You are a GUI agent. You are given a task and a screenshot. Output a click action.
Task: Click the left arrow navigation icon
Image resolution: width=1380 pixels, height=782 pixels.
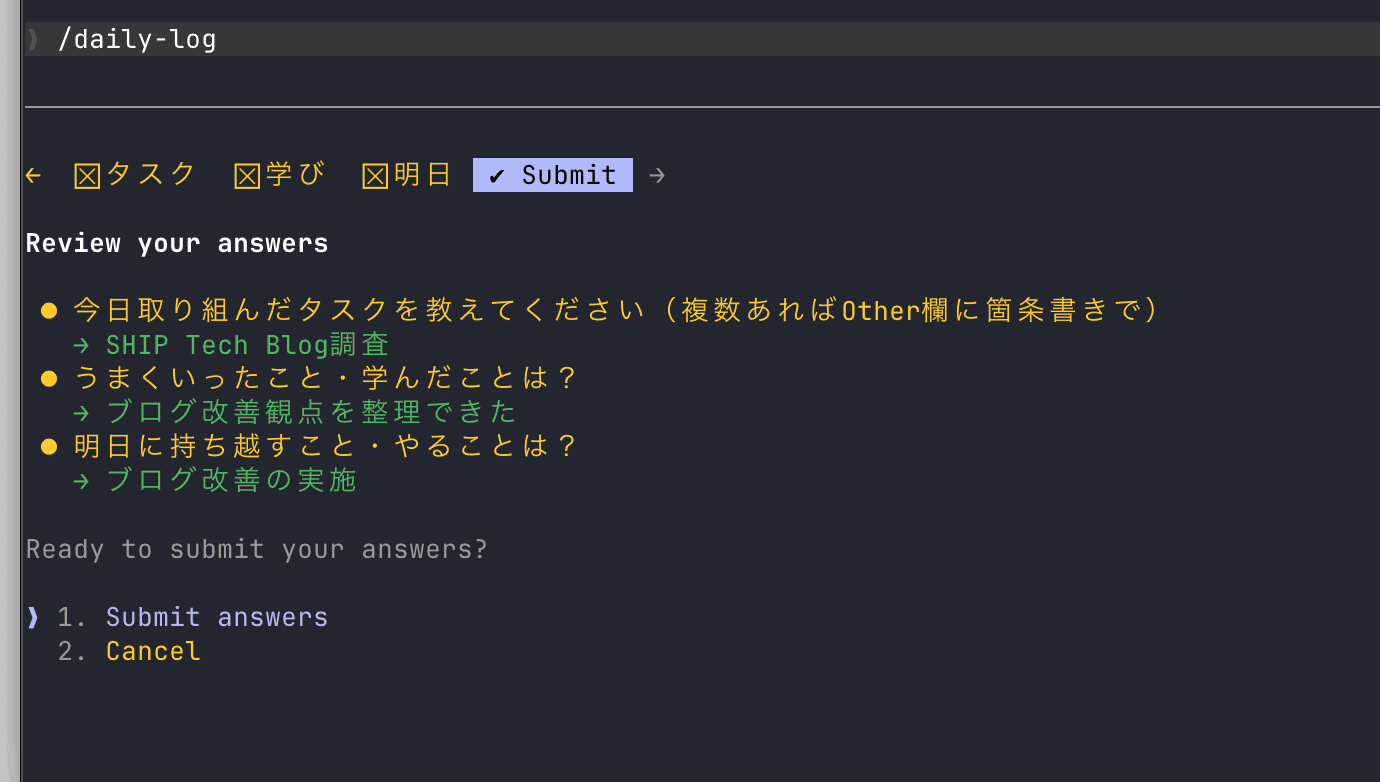click(32, 174)
